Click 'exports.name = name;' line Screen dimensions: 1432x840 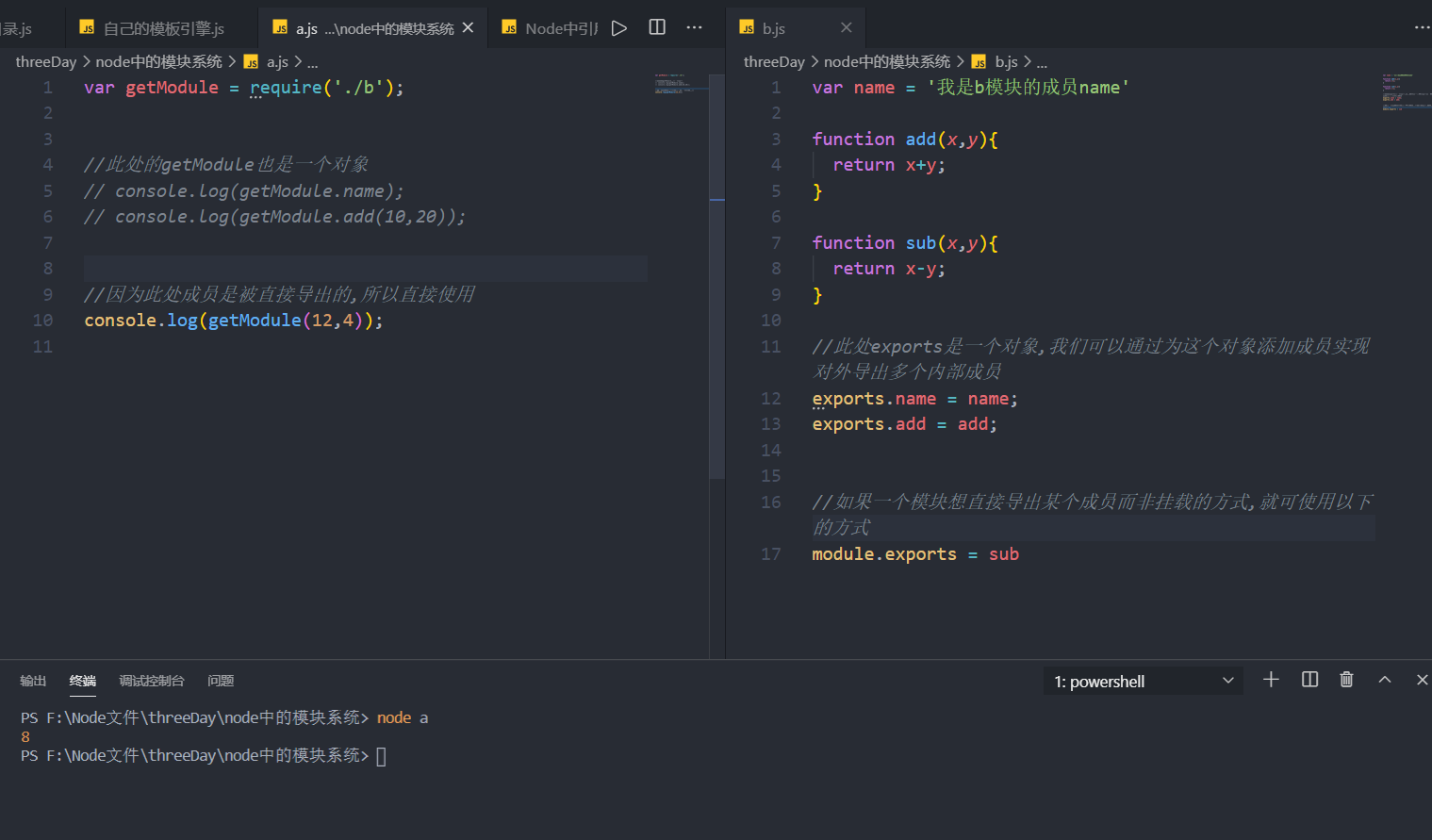click(914, 399)
